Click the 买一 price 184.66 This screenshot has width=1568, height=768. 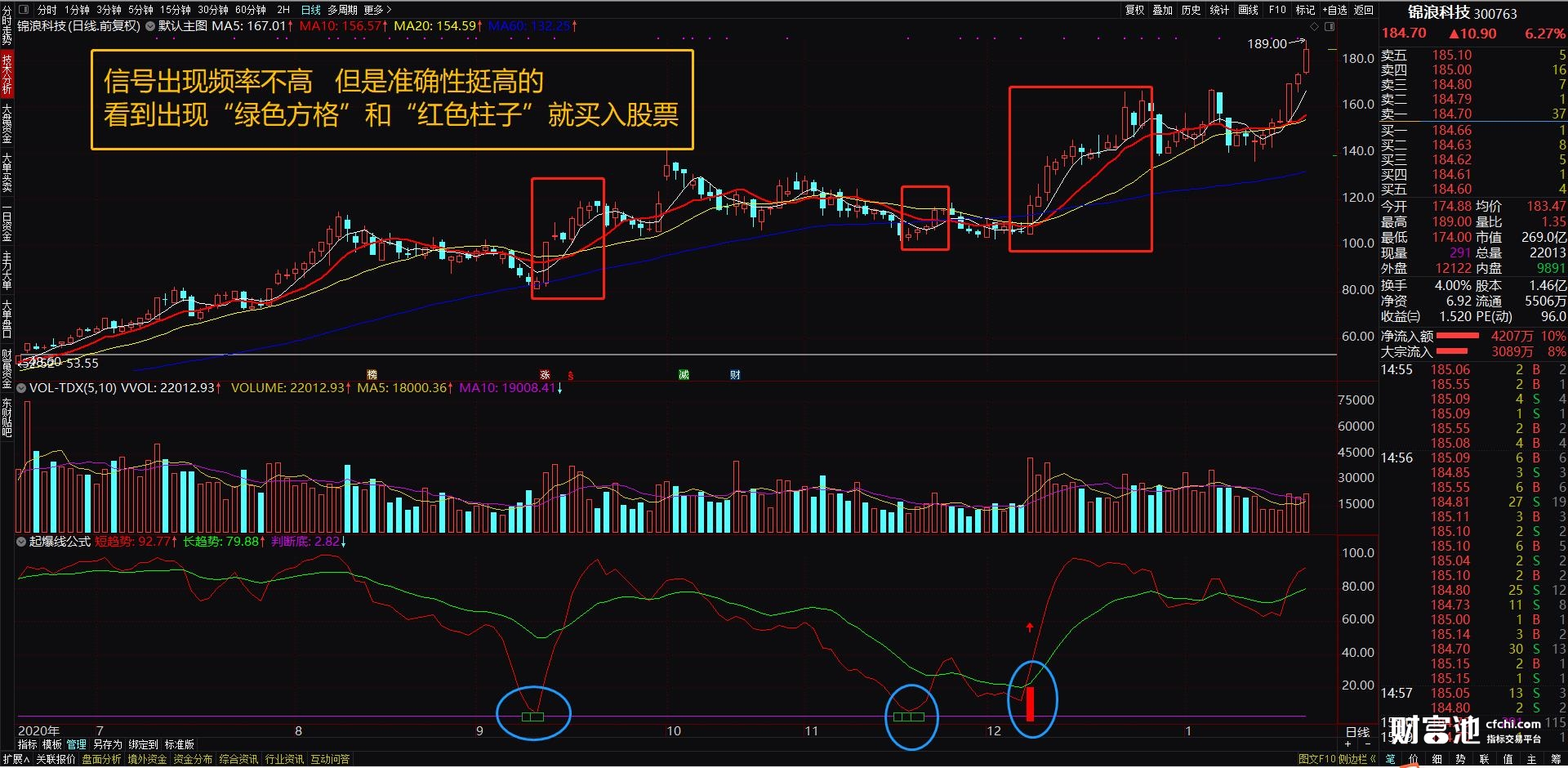(x=1452, y=130)
